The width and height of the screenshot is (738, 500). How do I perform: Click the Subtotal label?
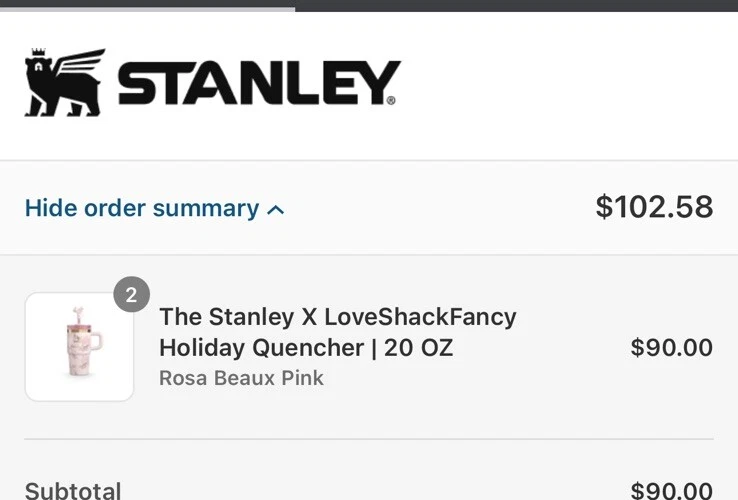coord(73,490)
